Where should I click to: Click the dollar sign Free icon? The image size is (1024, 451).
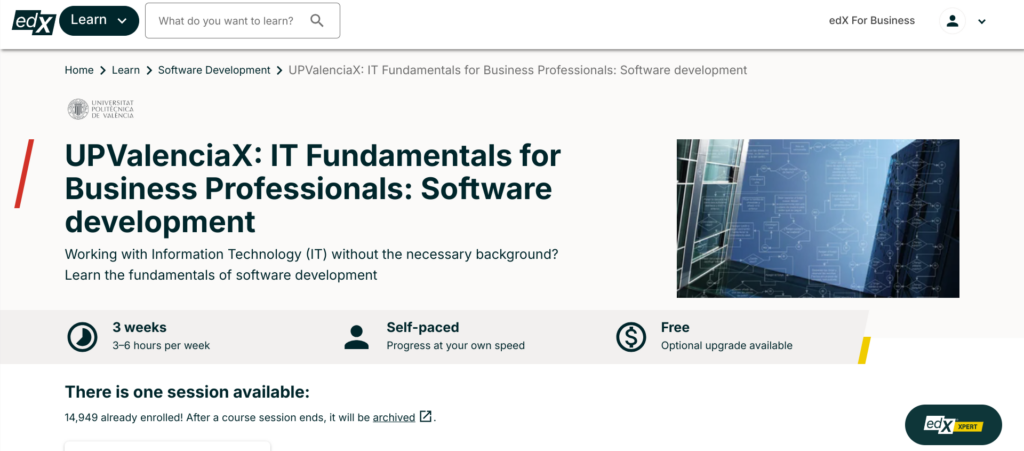coord(631,337)
